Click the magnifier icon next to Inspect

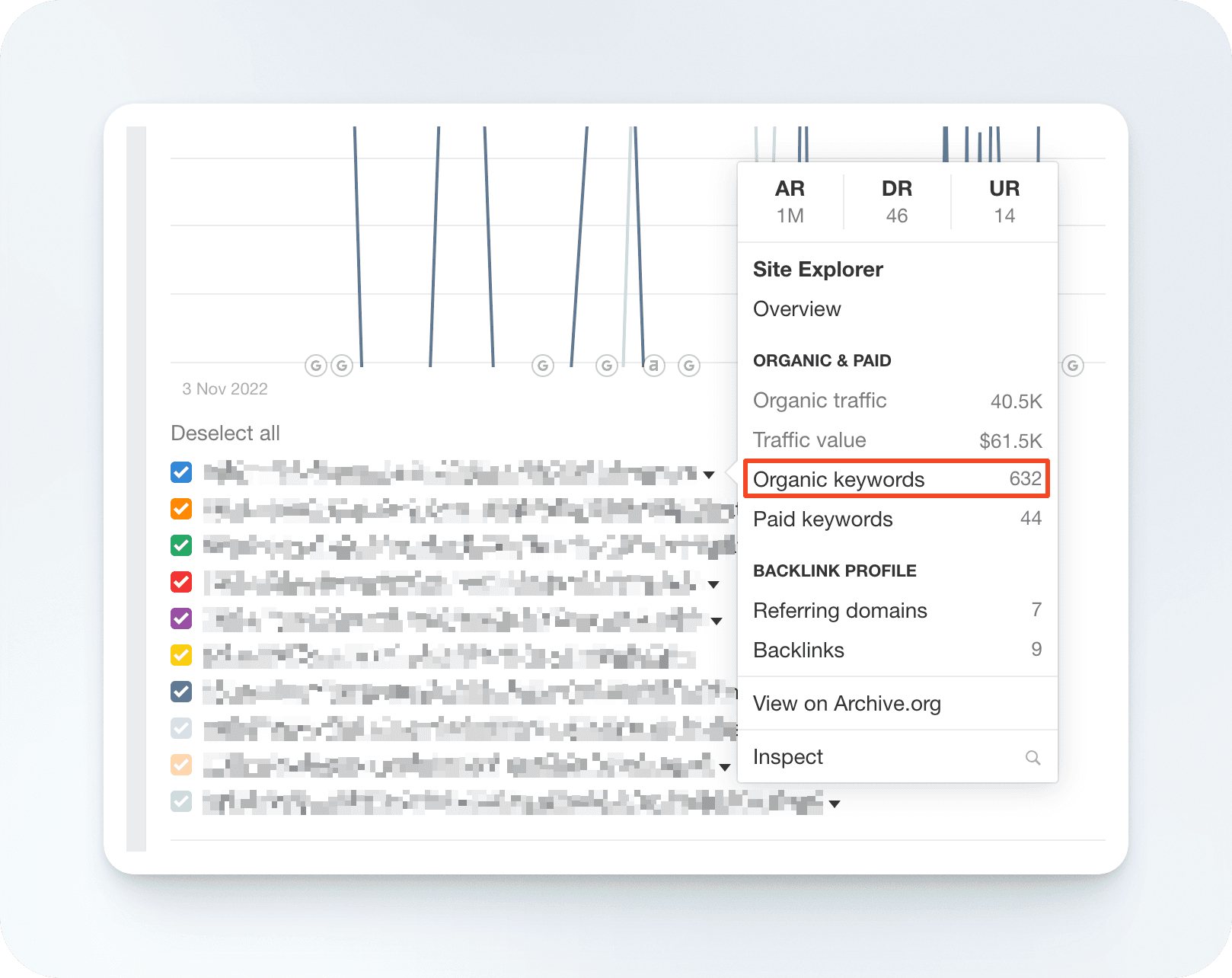point(1033,758)
